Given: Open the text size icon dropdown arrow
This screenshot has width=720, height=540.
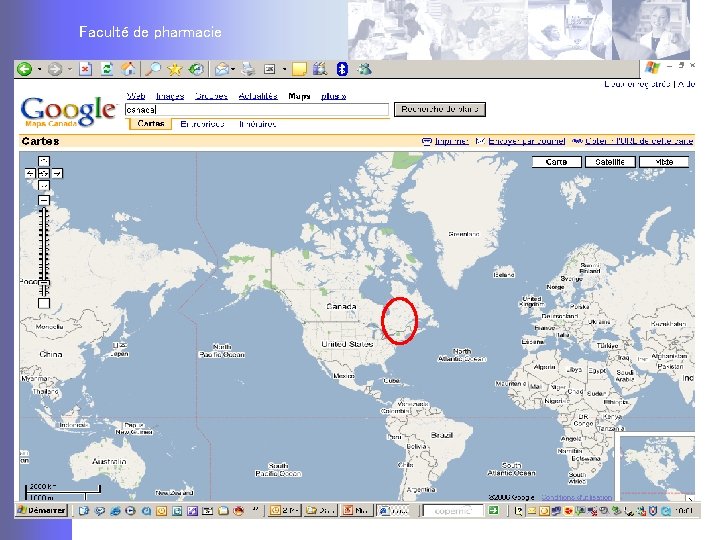Looking at the screenshot, I should coord(284,69).
